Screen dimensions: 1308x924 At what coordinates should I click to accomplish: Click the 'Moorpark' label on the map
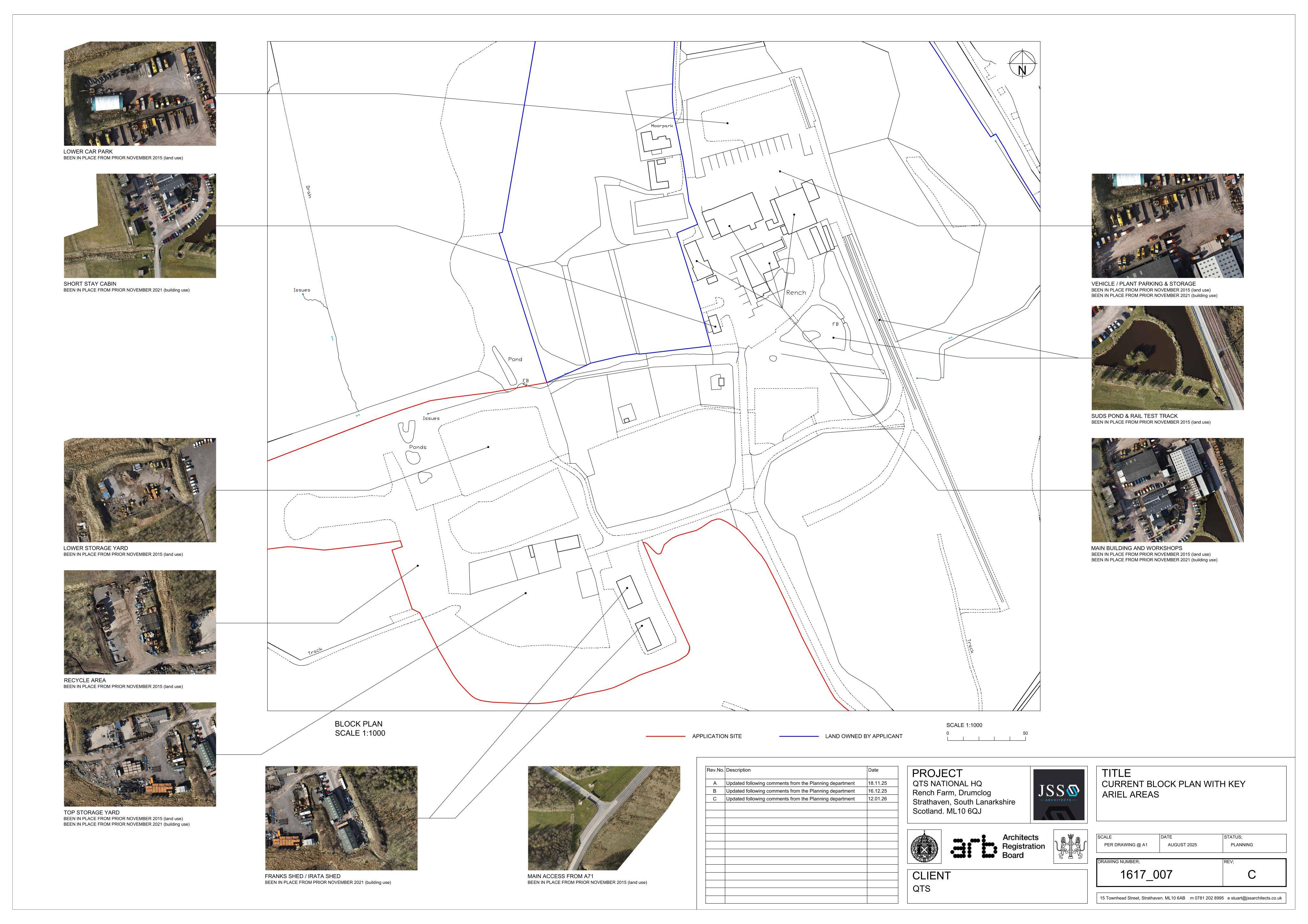pyautogui.click(x=662, y=125)
